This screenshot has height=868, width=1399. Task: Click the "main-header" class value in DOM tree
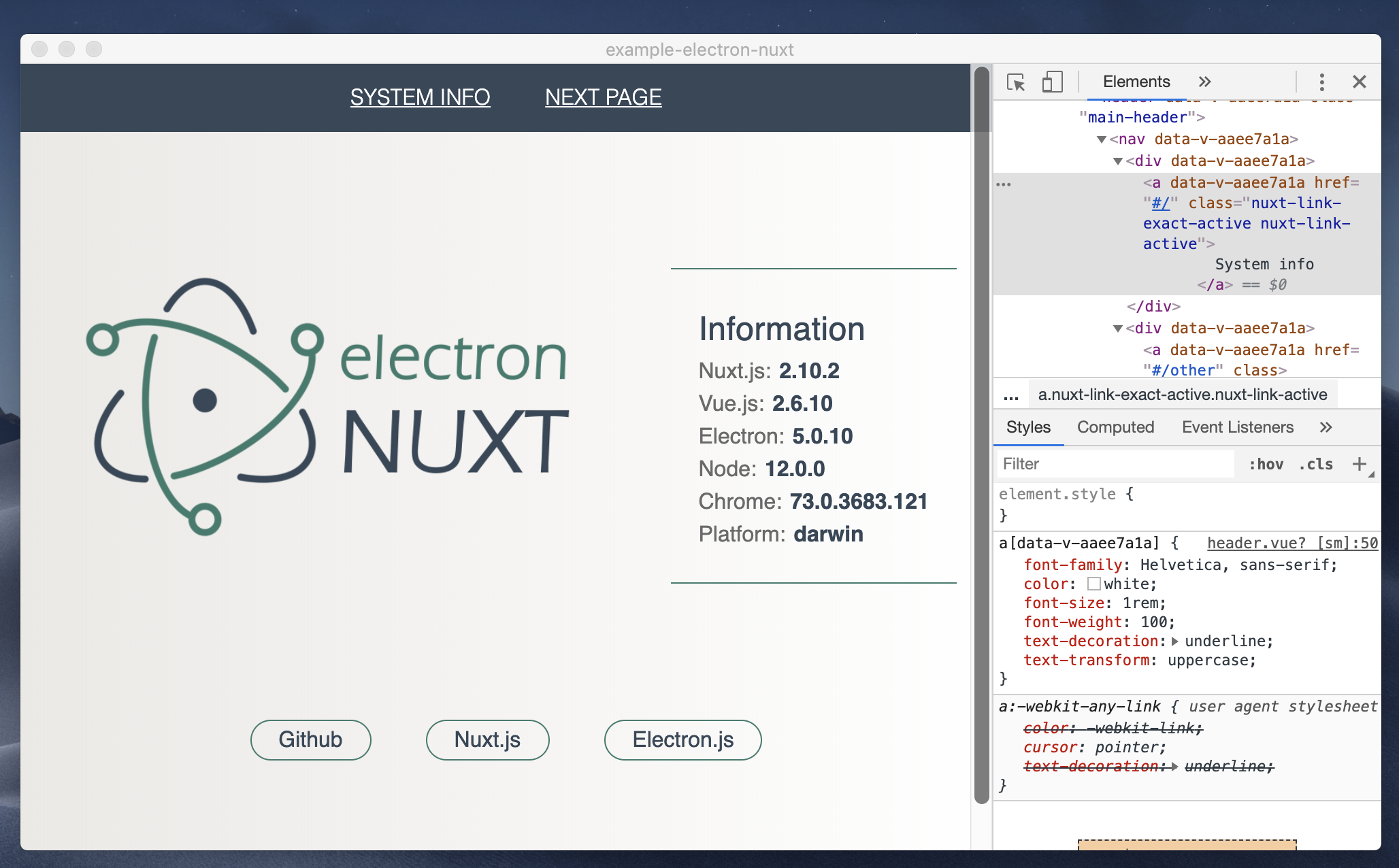[x=1137, y=117]
